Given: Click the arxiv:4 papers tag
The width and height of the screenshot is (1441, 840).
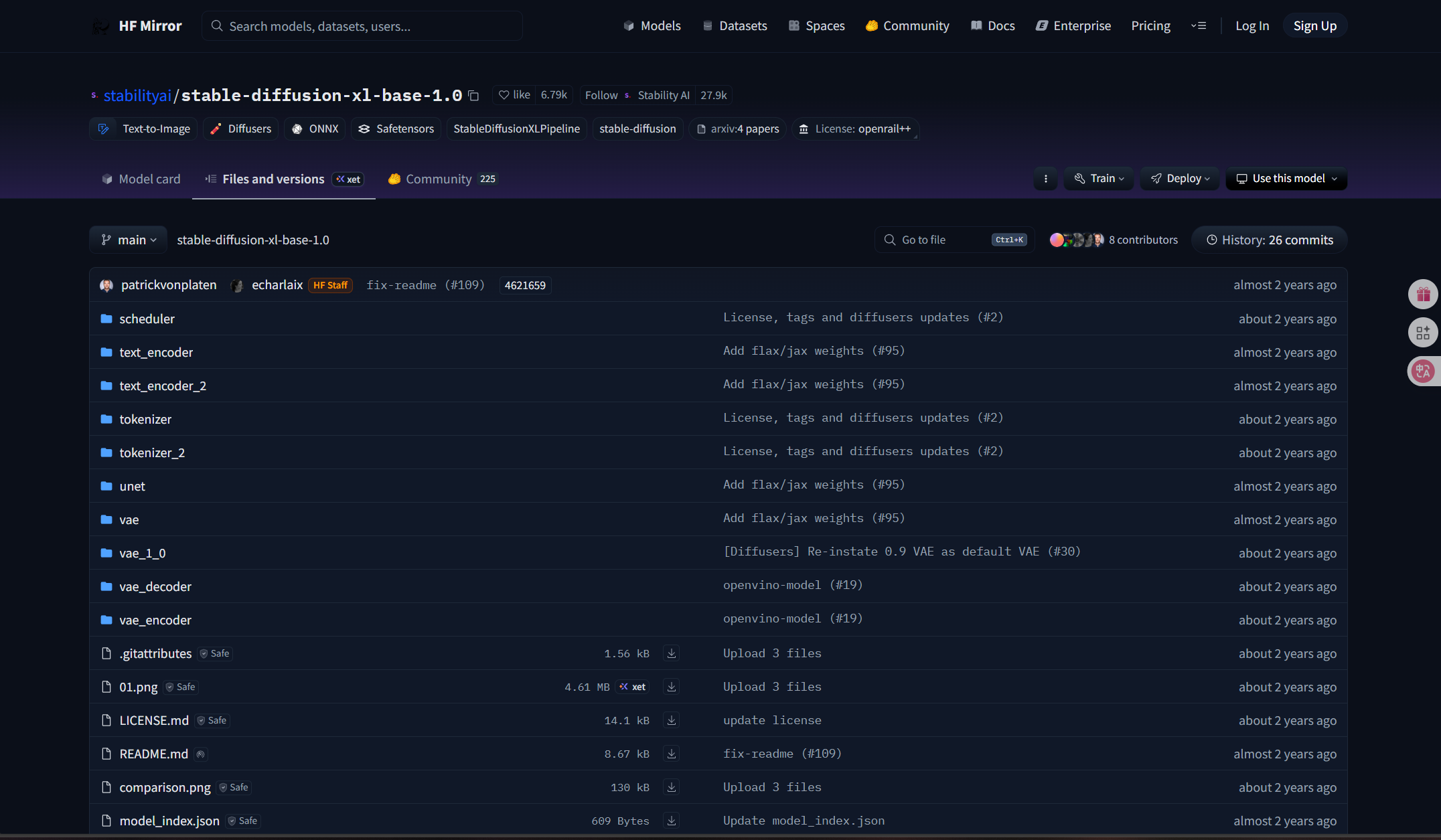Looking at the screenshot, I should [x=737, y=129].
